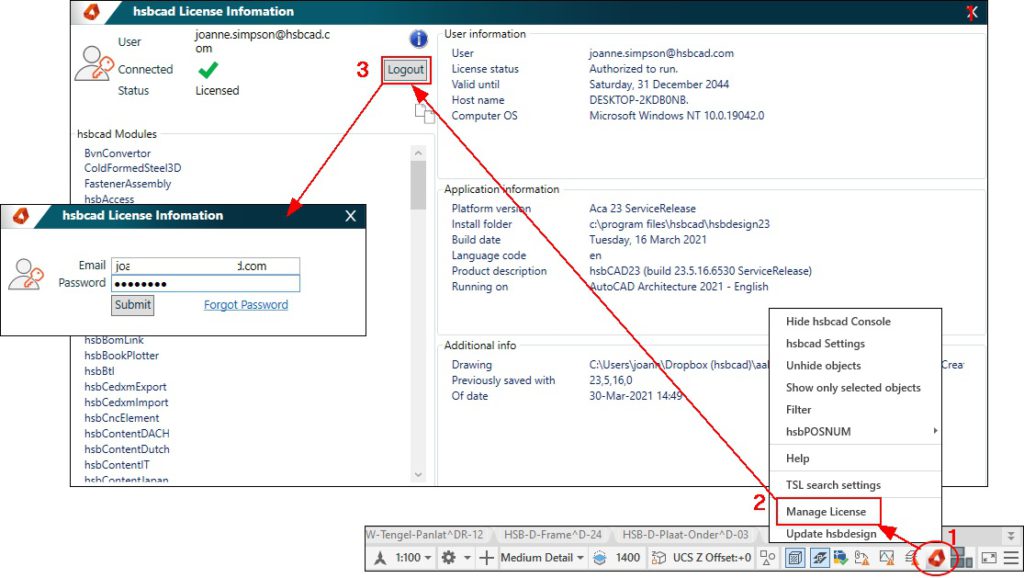
Task: Click the 1400 cut plane value
Action: pos(628,558)
